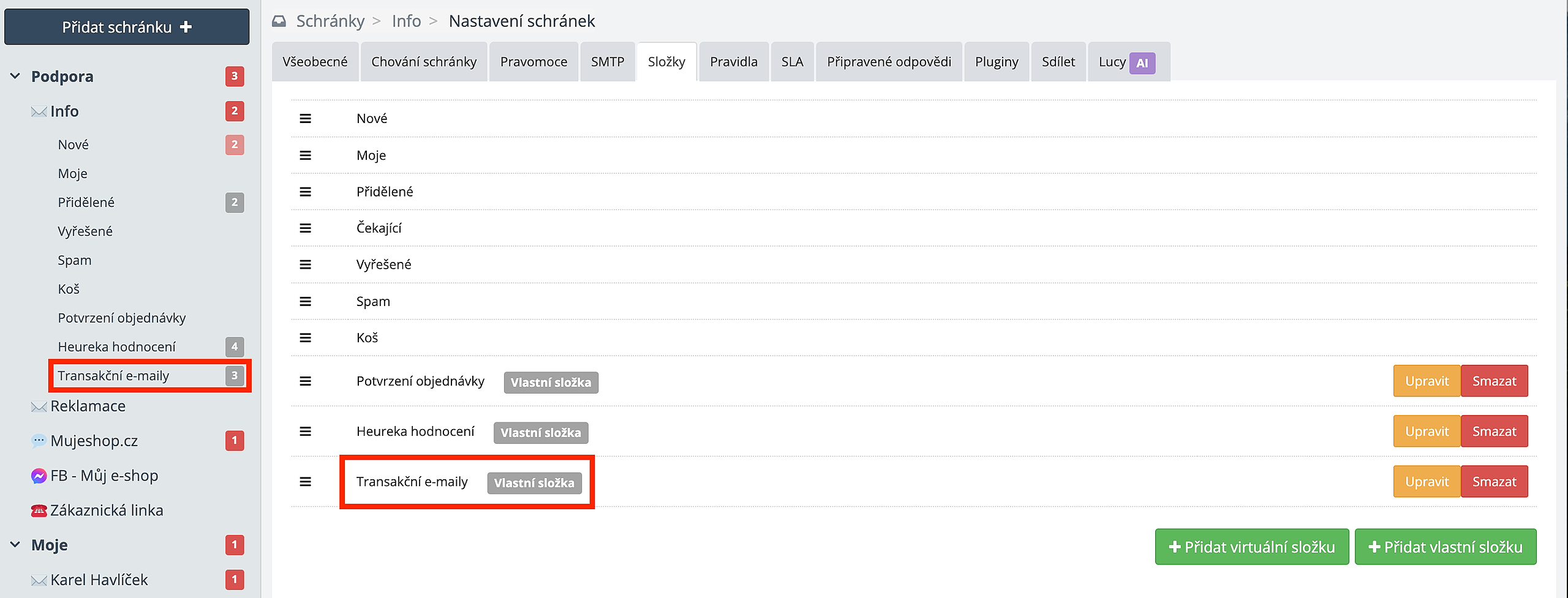Click the drag handle for Nové folder row
This screenshot has height=598, width=1568.
(x=305, y=119)
